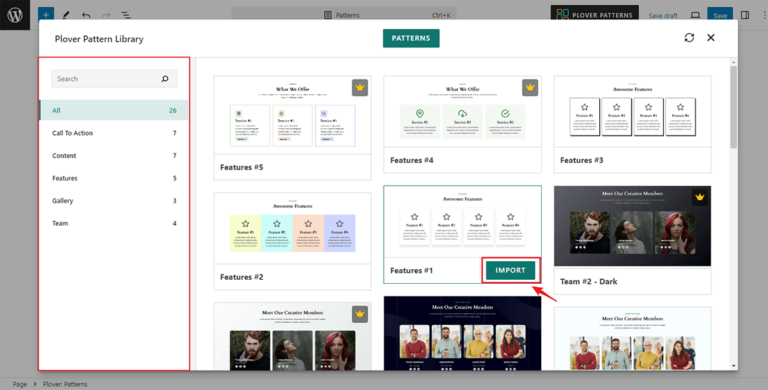Select the pencil Tools icon
Viewport: 768px width, 390px height.
(x=66, y=15)
